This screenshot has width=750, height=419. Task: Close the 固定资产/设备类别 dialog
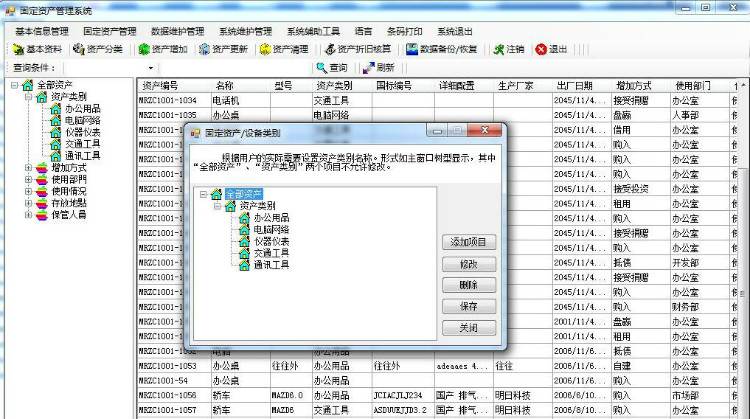(x=485, y=130)
